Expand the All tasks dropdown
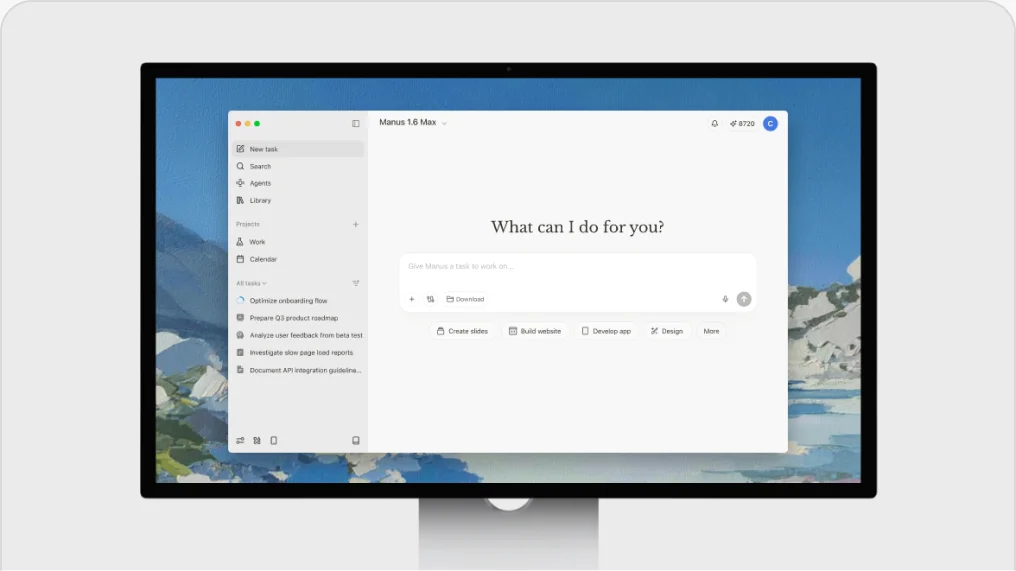Viewport: 1016px width, 571px height. pos(251,283)
